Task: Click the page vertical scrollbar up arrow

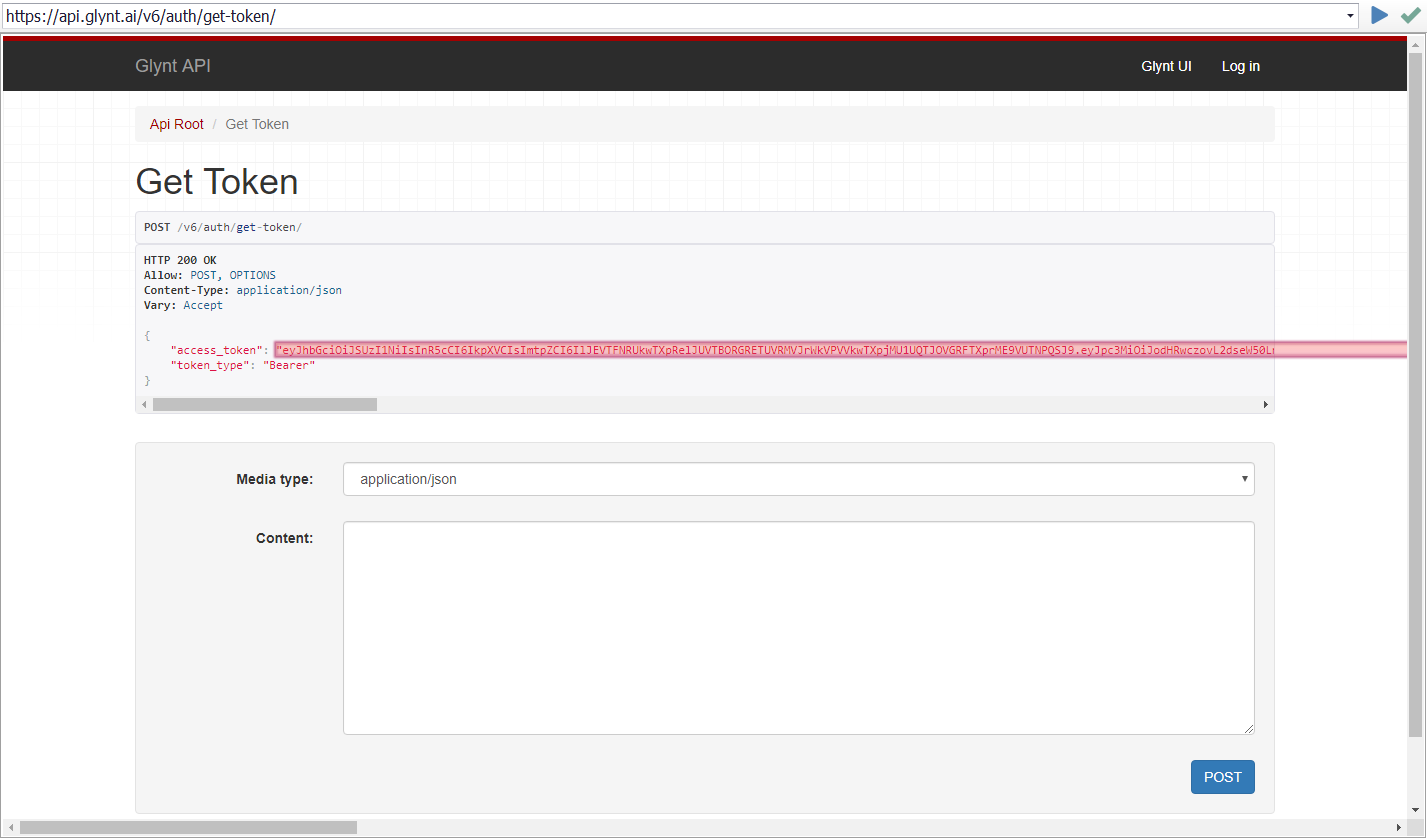Action: 1416,43
